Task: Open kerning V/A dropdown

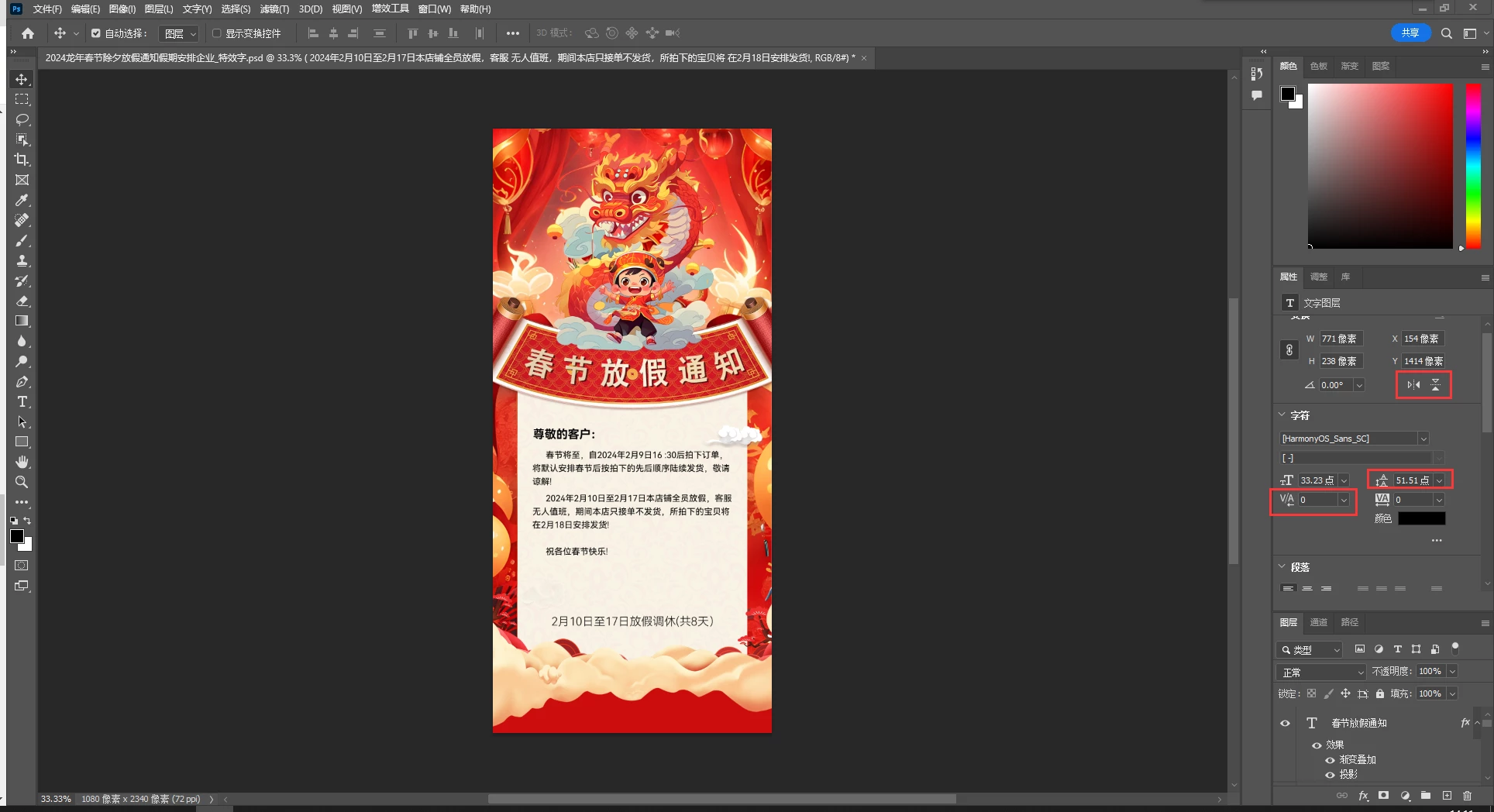Action: click(1344, 500)
